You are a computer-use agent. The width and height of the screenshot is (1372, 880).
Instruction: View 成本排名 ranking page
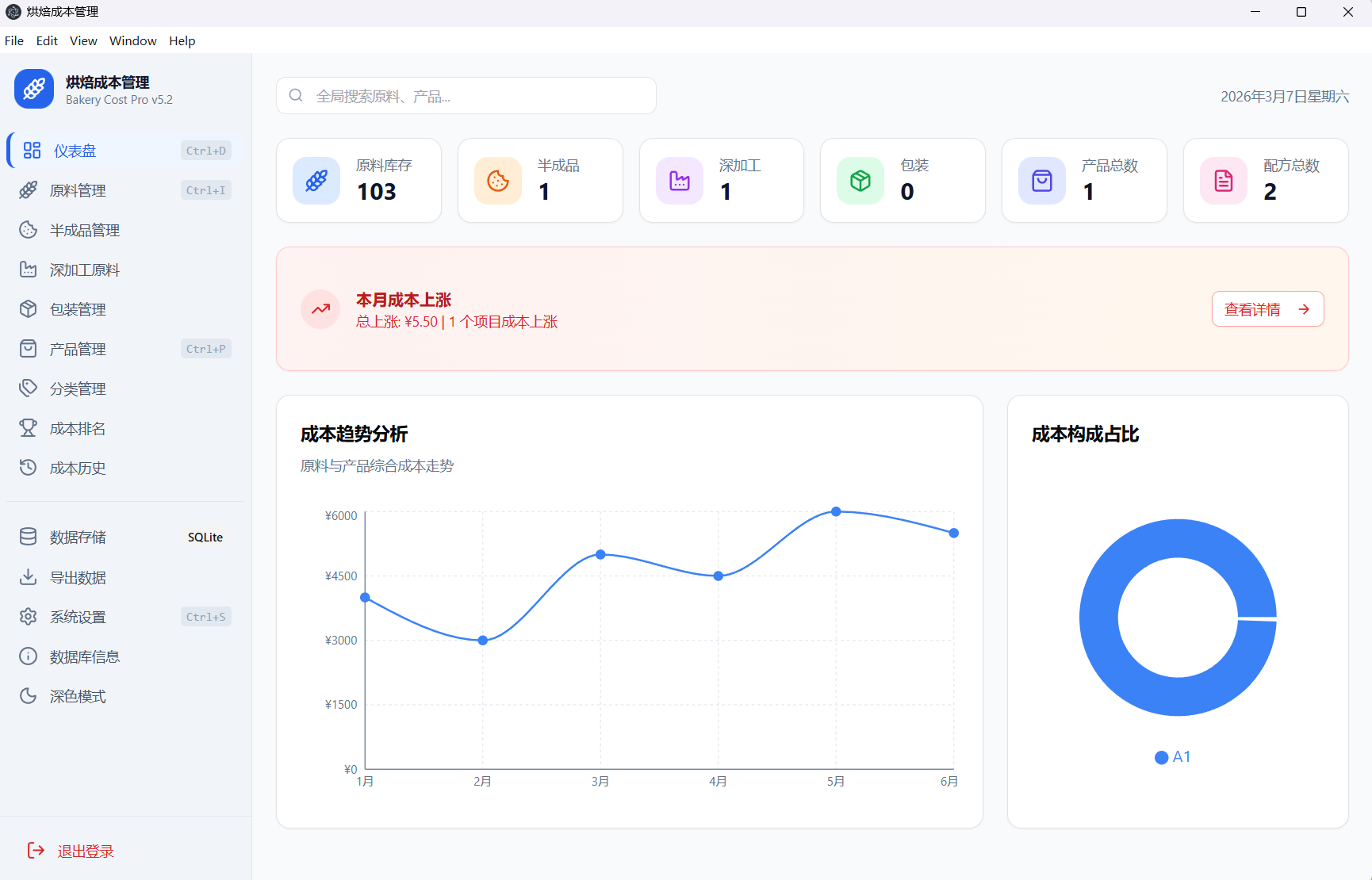pyautogui.click(x=77, y=428)
